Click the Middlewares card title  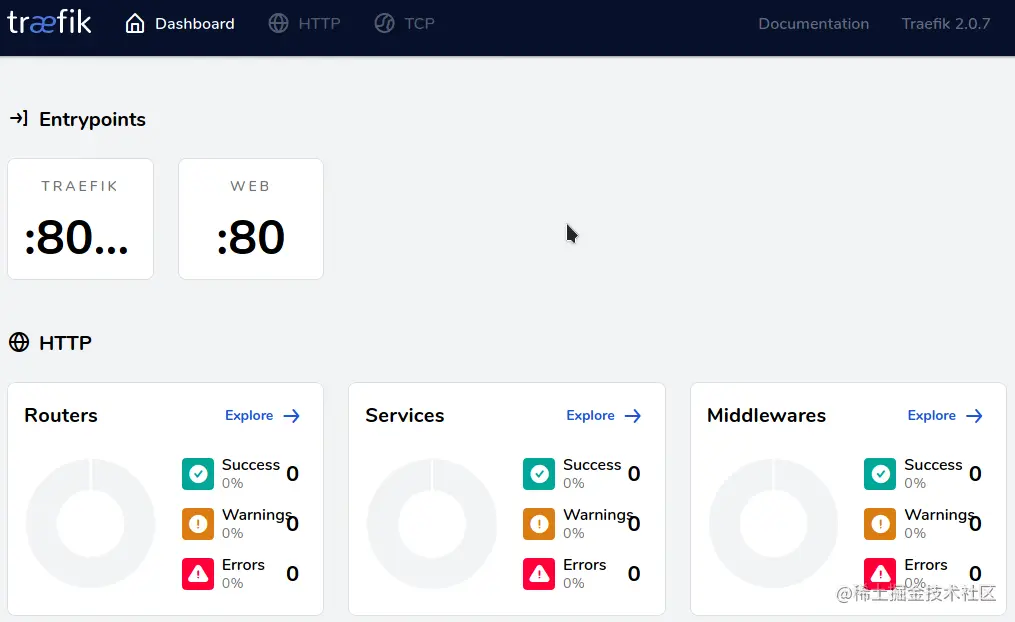click(766, 415)
